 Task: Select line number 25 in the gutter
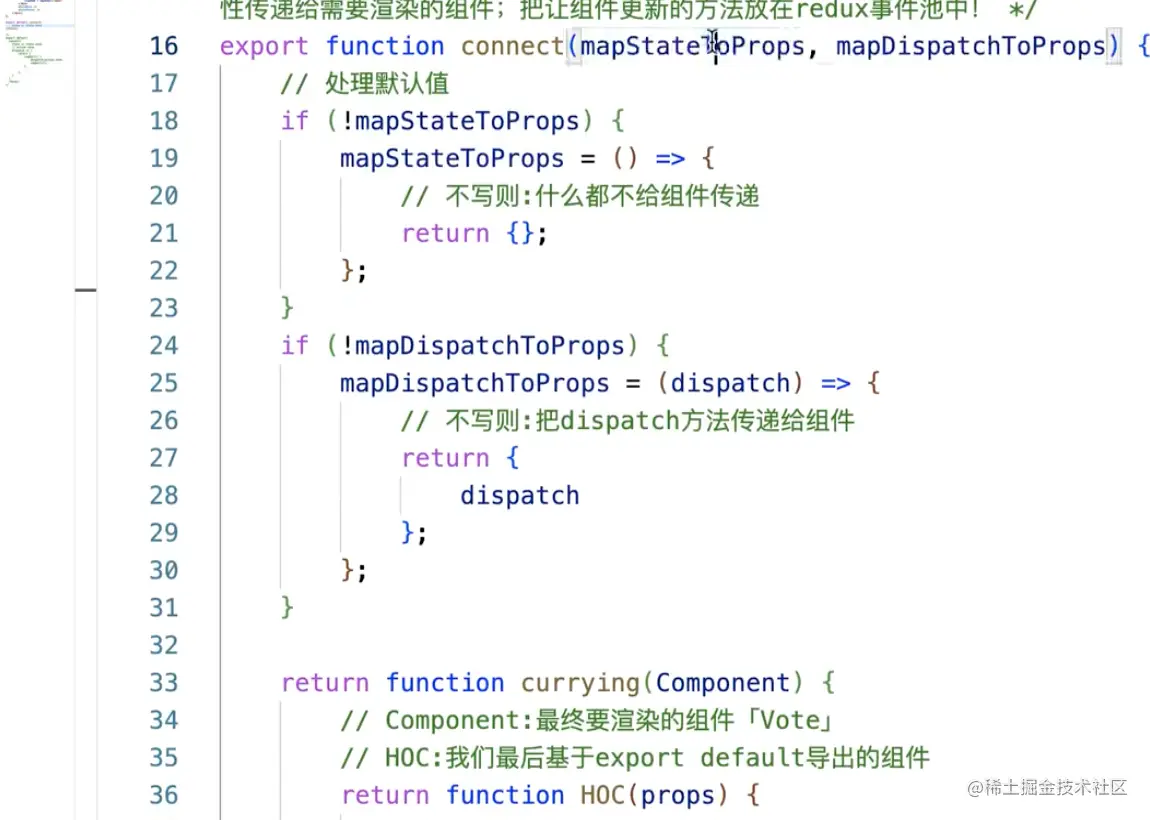pyautogui.click(x=164, y=383)
